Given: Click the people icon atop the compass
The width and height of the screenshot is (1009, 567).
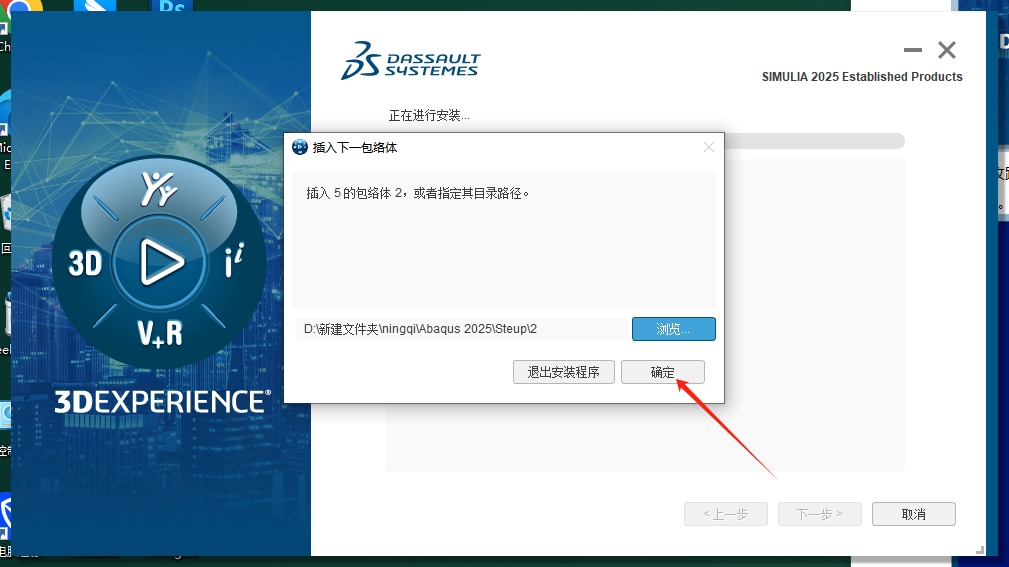Looking at the screenshot, I should point(160,190).
